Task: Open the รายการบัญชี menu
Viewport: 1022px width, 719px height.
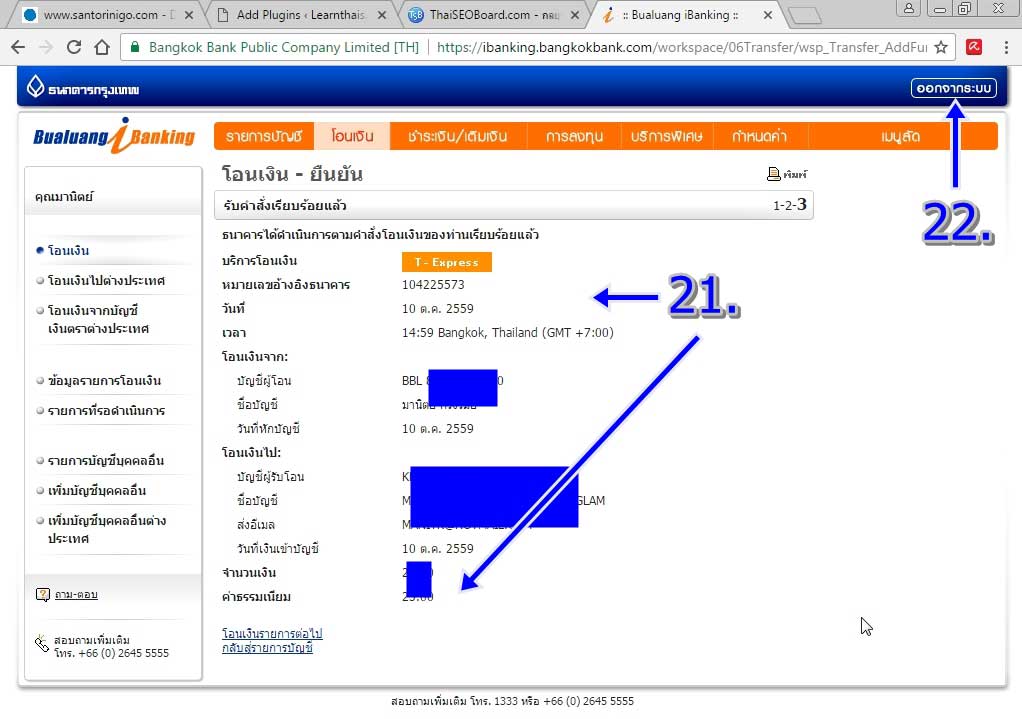Action: click(x=264, y=136)
